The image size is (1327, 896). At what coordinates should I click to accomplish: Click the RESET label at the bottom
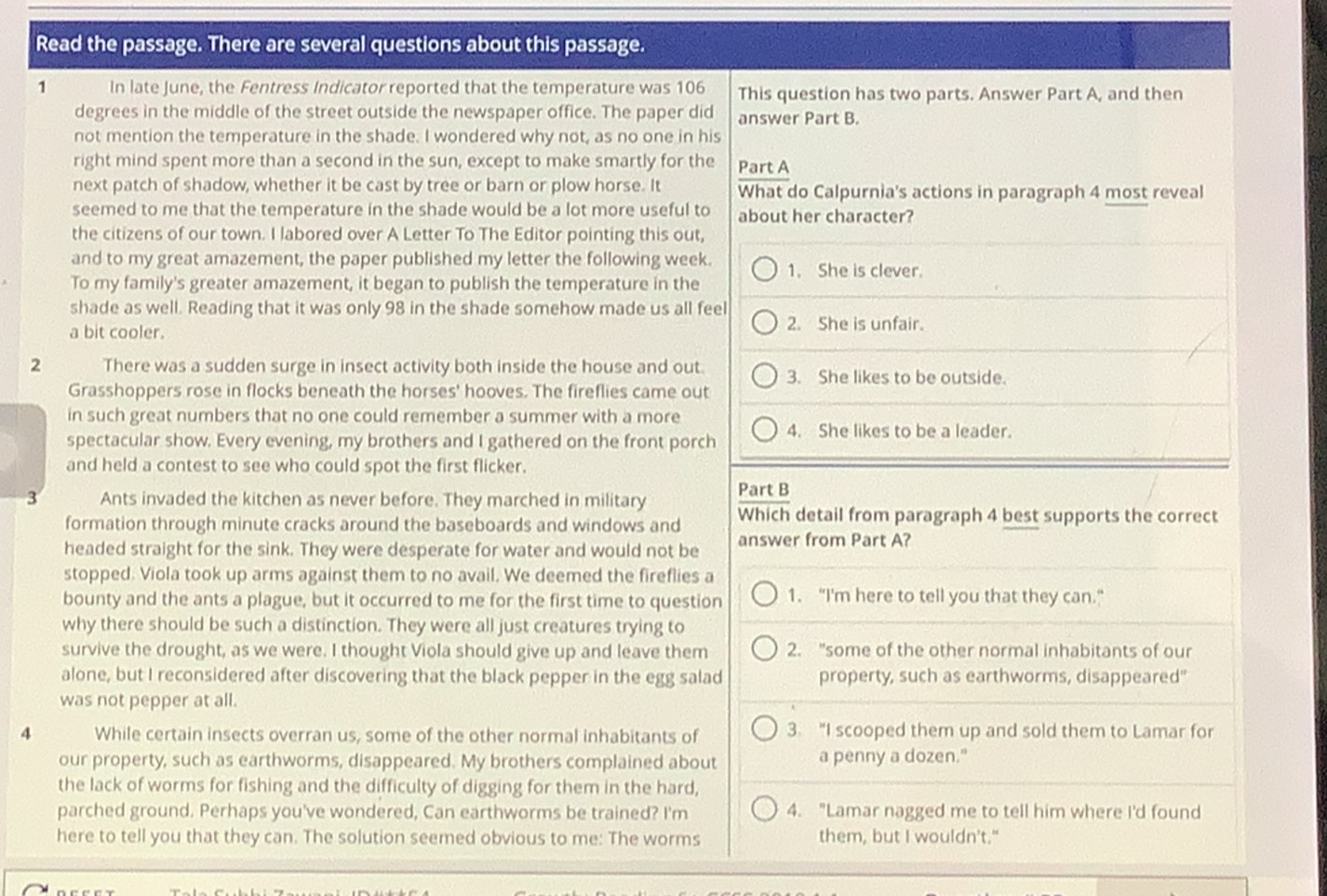[x=86, y=891]
